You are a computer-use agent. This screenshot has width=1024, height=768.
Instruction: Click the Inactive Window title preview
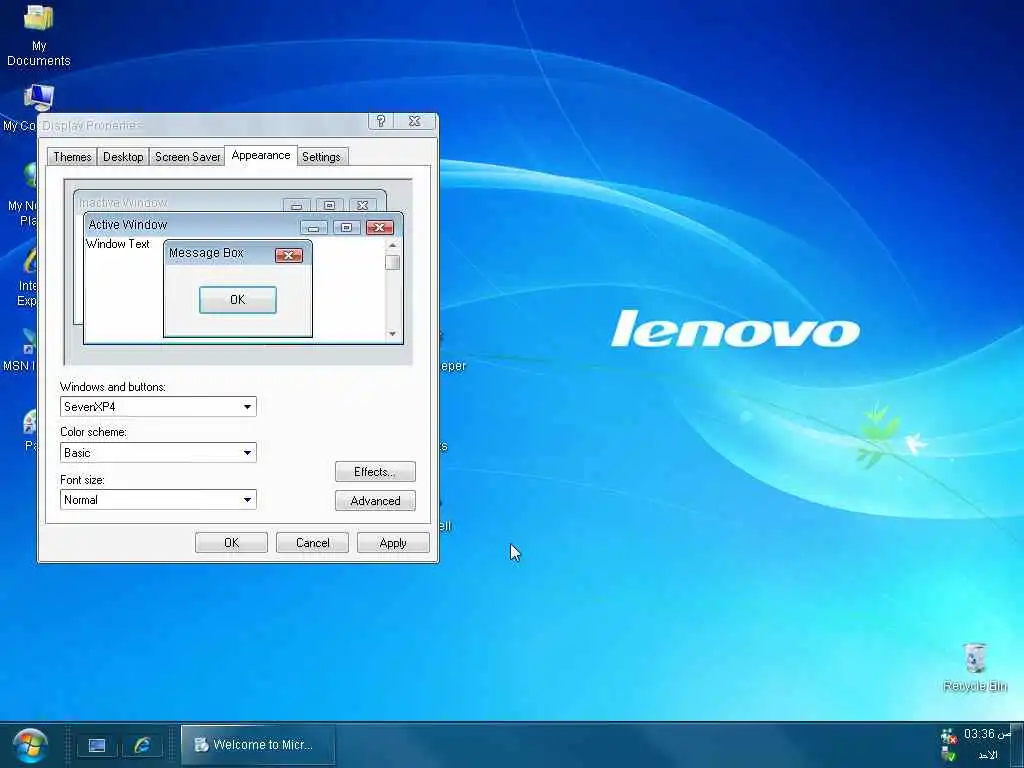[x=123, y=203]
